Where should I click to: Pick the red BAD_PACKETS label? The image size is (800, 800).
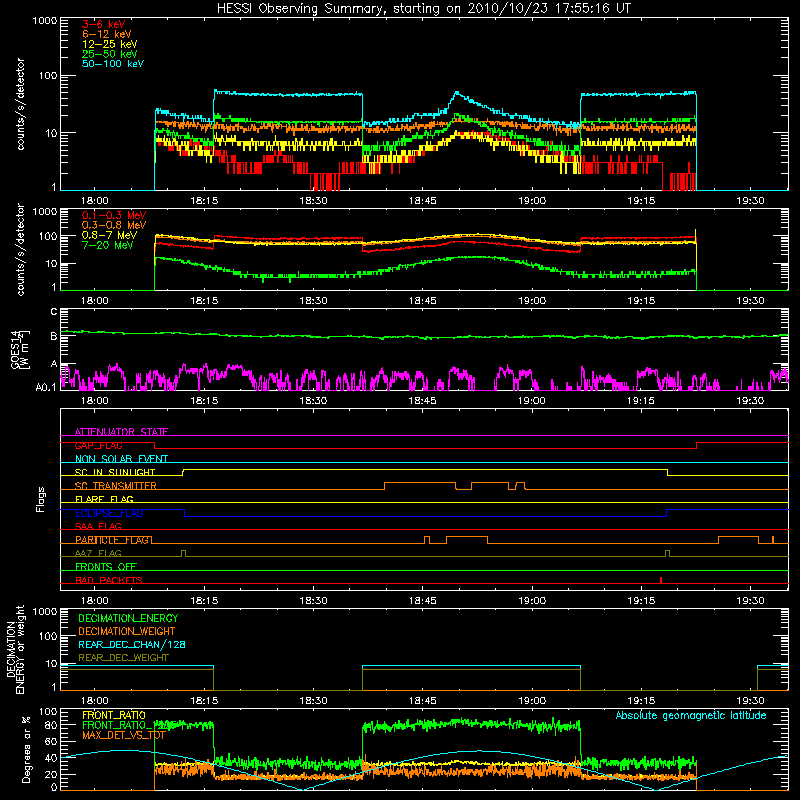(x=109, y=580)
